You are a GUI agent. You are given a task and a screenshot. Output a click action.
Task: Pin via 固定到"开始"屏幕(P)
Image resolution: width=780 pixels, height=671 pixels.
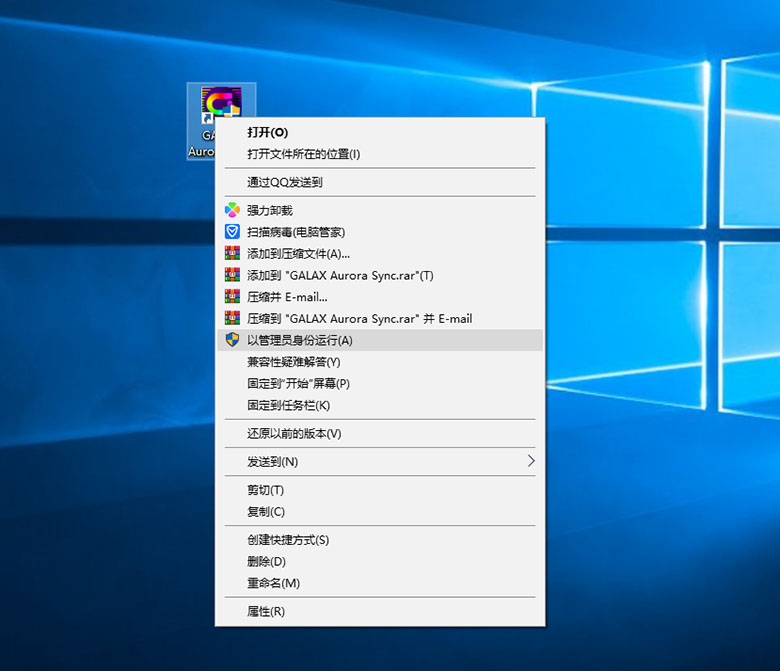click(298, 383)
